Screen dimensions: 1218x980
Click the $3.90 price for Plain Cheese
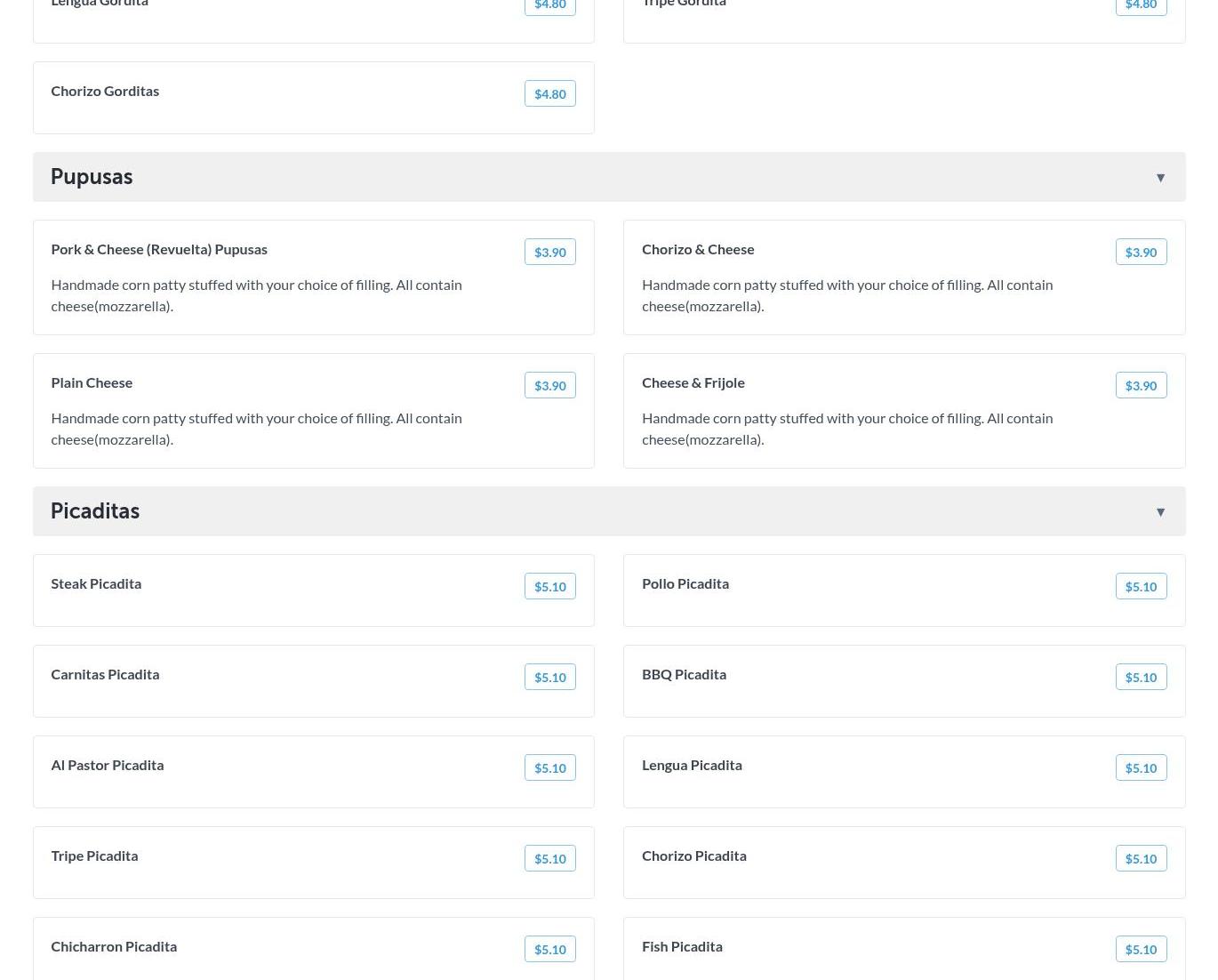(x=550, y=385)
